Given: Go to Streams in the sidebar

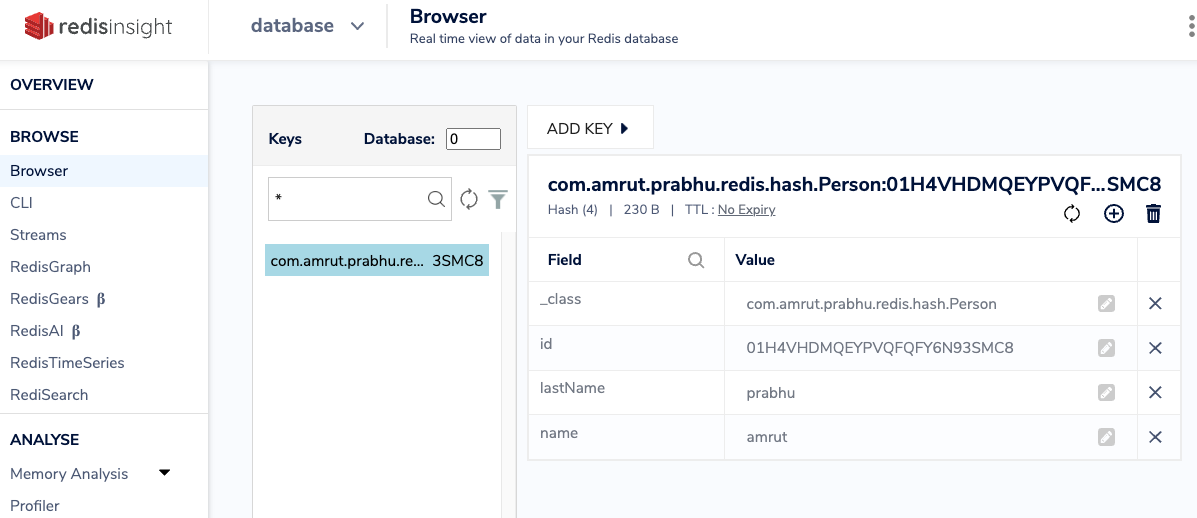Looking at the screenshot, I should (x=38, y=235).
